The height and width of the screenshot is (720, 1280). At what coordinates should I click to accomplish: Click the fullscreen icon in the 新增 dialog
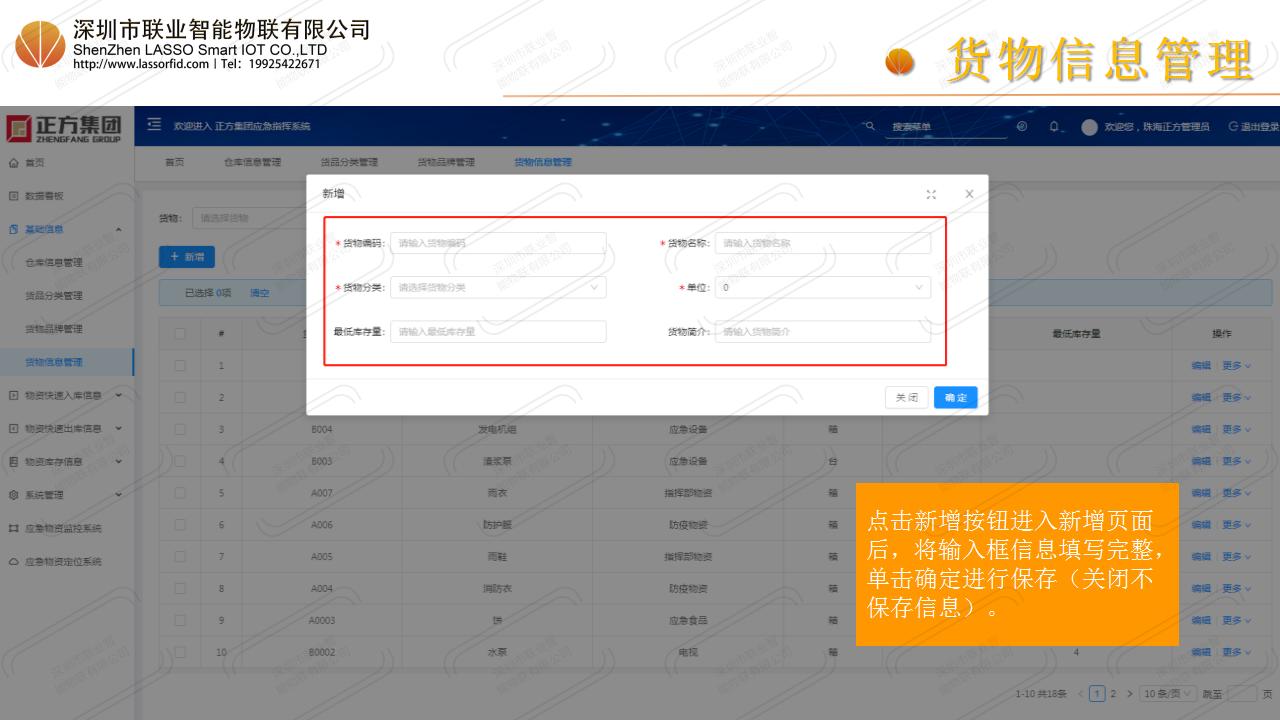[x=931, y=194]
